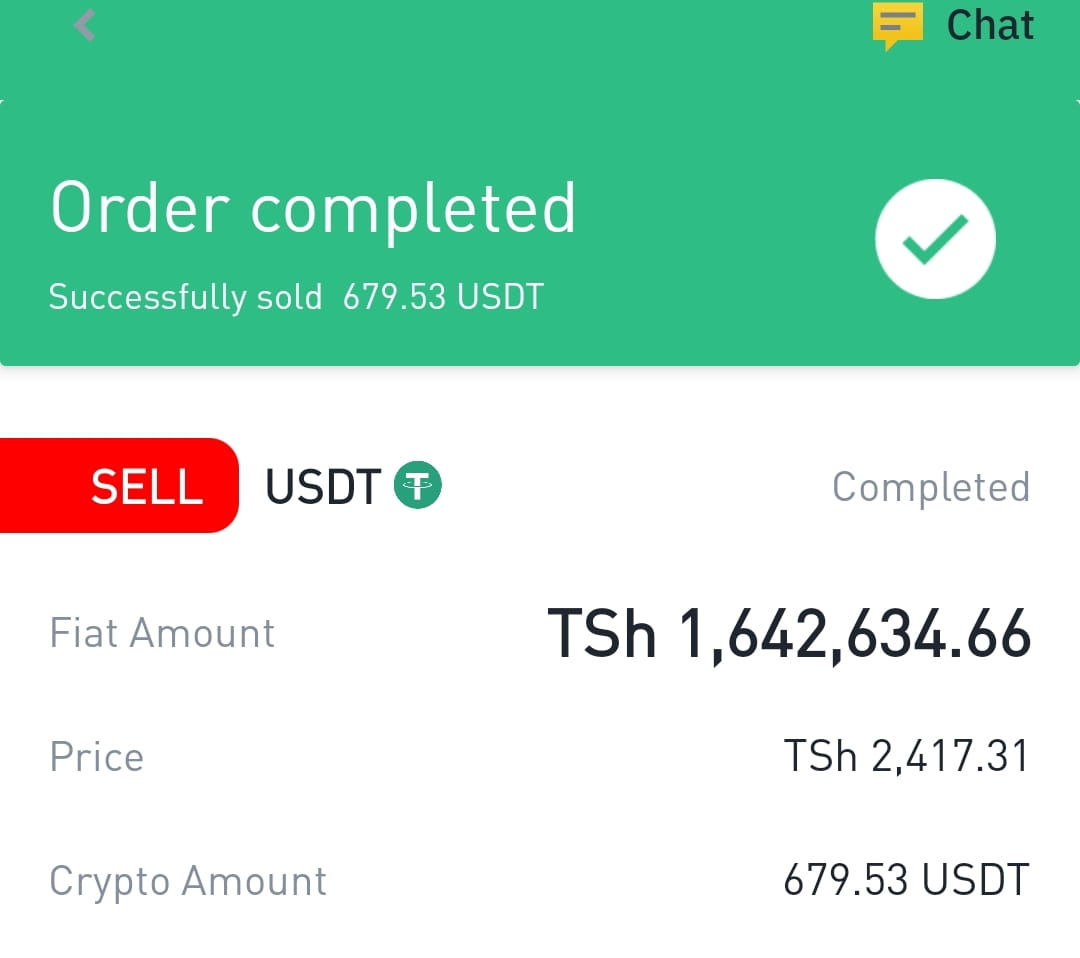Select the 679.53 USDT crypto amount
The image size is (1080, 958).
point(906,880)
